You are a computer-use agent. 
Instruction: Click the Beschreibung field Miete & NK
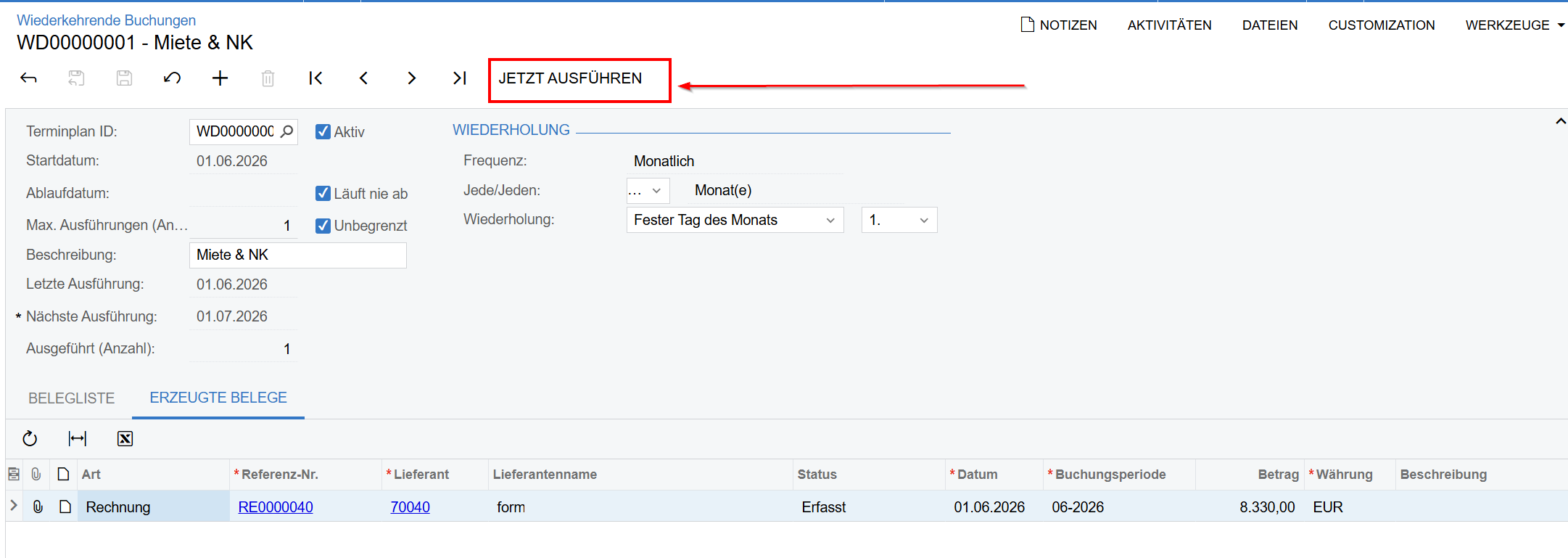coord(297,255)
